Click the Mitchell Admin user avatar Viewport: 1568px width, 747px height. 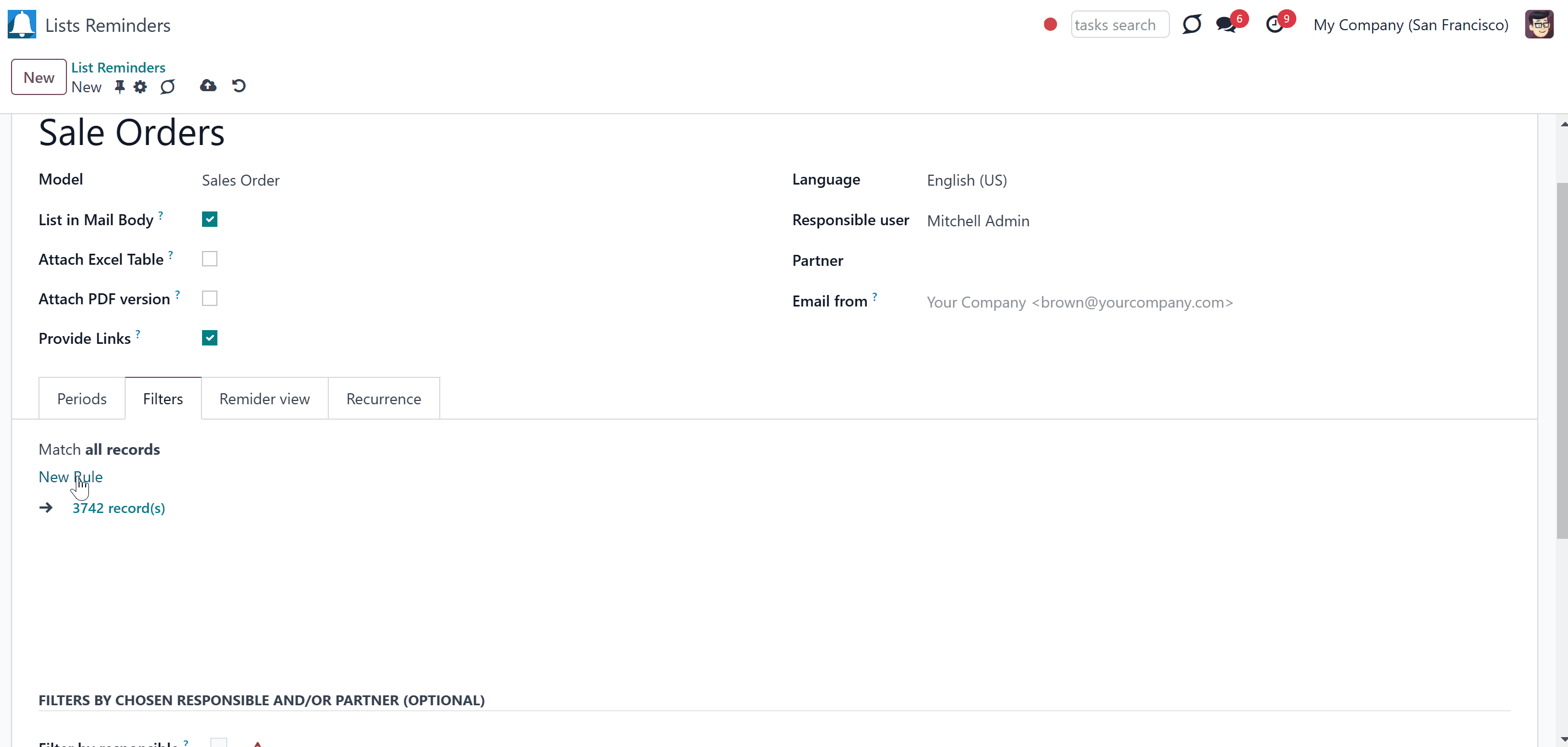(1539, 24)
